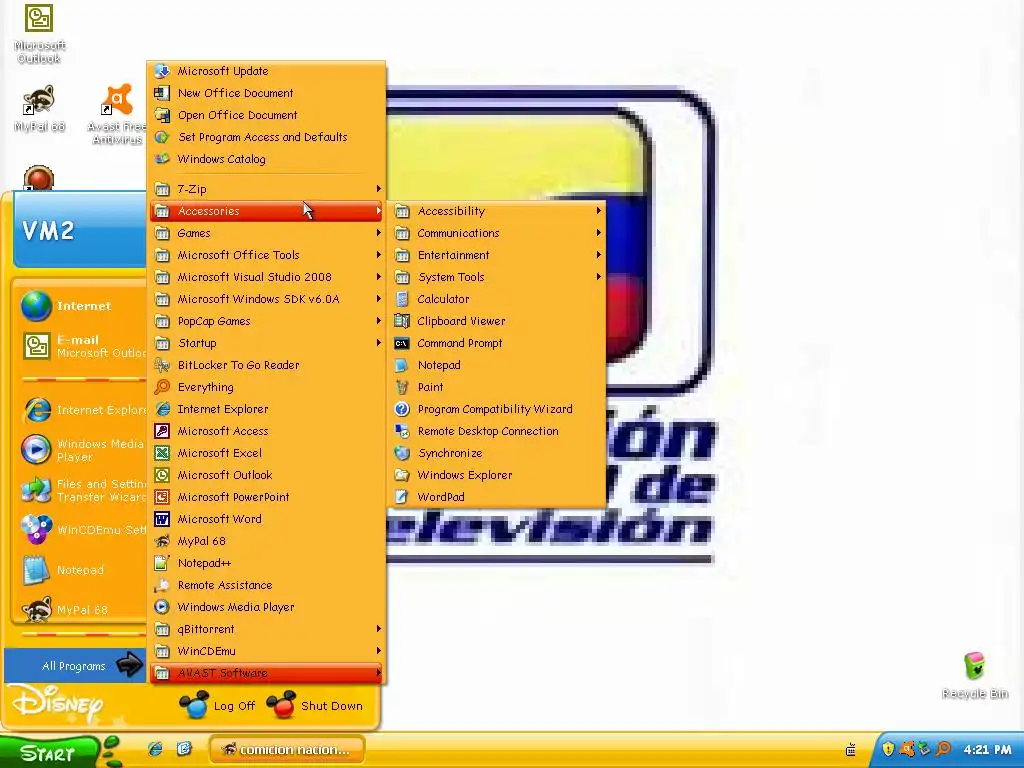Open WinCDEmu Settings in the Start menu
The height and width of the screenshot is (768, 1024).
(80, 530)
